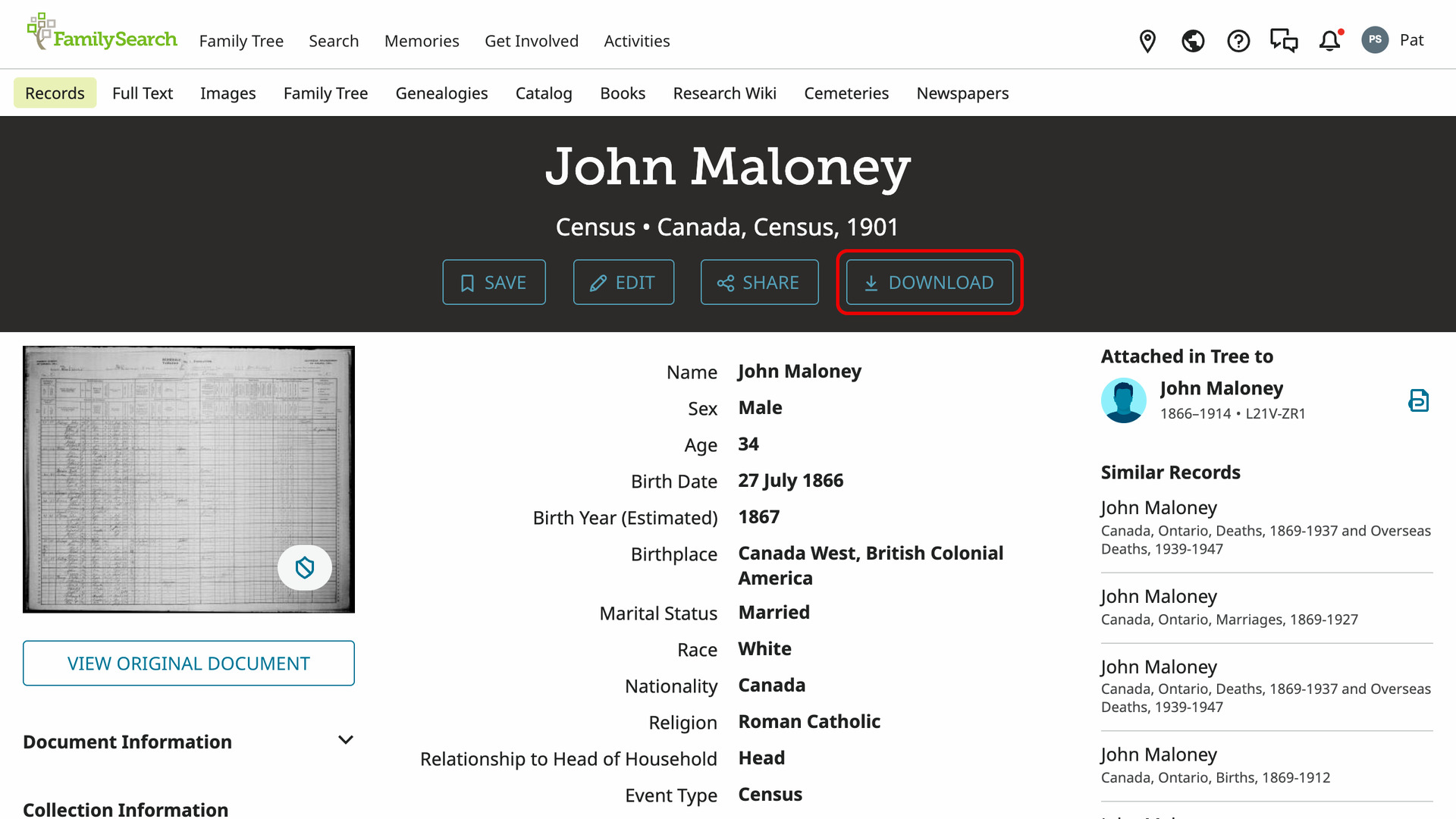Screen dimensions: 1456x819
Task: Switch to the Research Wiki tab
Action: click(x=725, y=93)
